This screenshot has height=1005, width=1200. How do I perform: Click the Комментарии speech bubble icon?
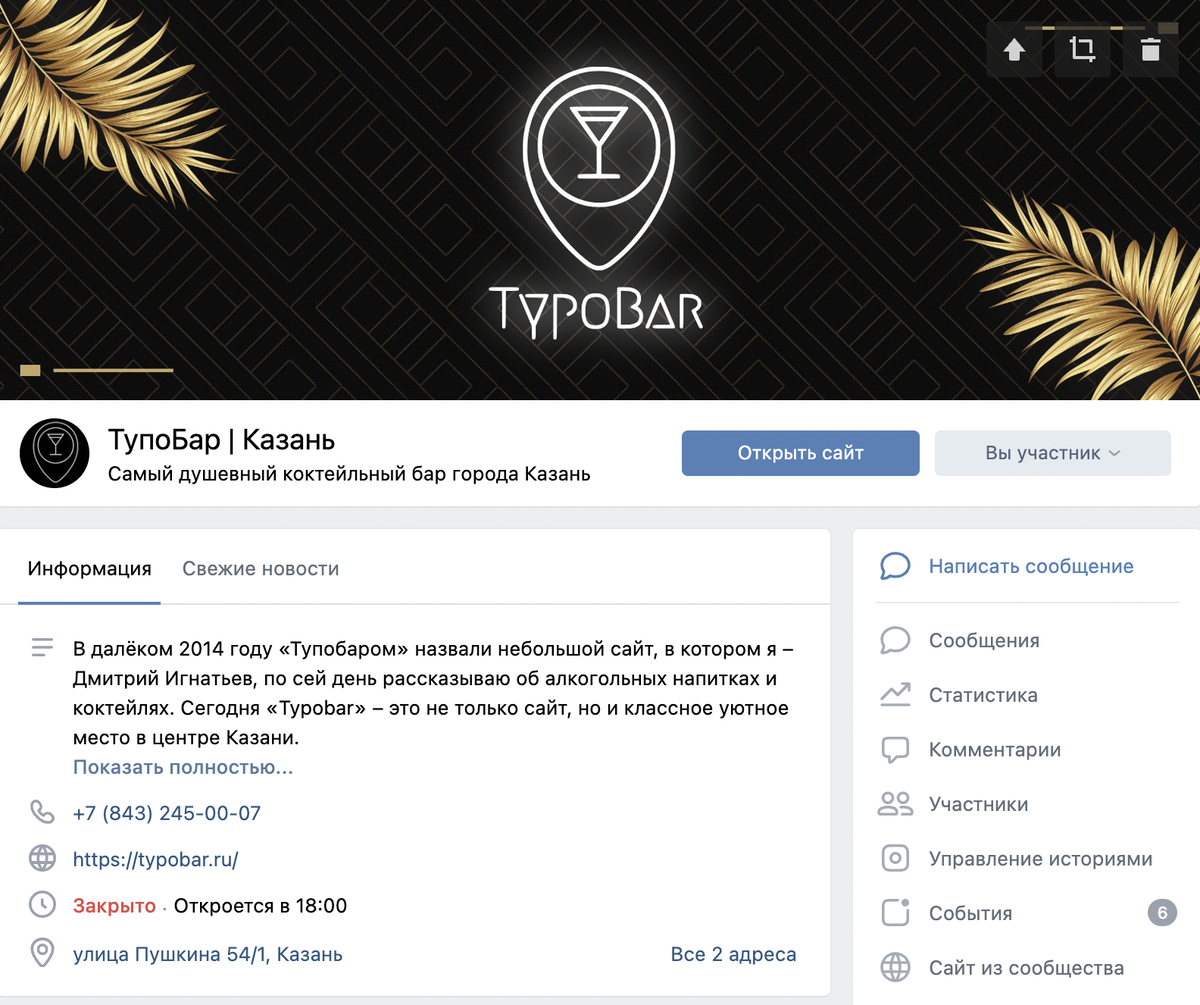pos(895,750)
